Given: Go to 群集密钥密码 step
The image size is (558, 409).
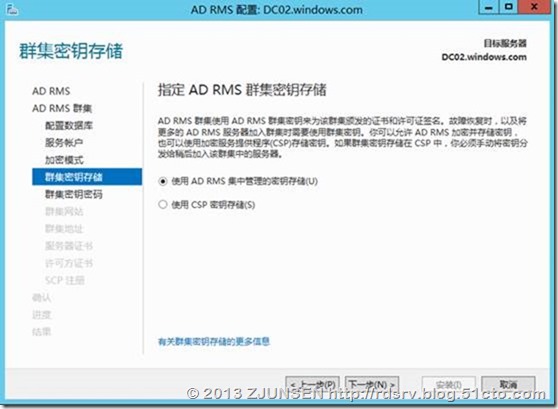Looking at the screenshot, I should pyautogui.click(x=74, y=194).
